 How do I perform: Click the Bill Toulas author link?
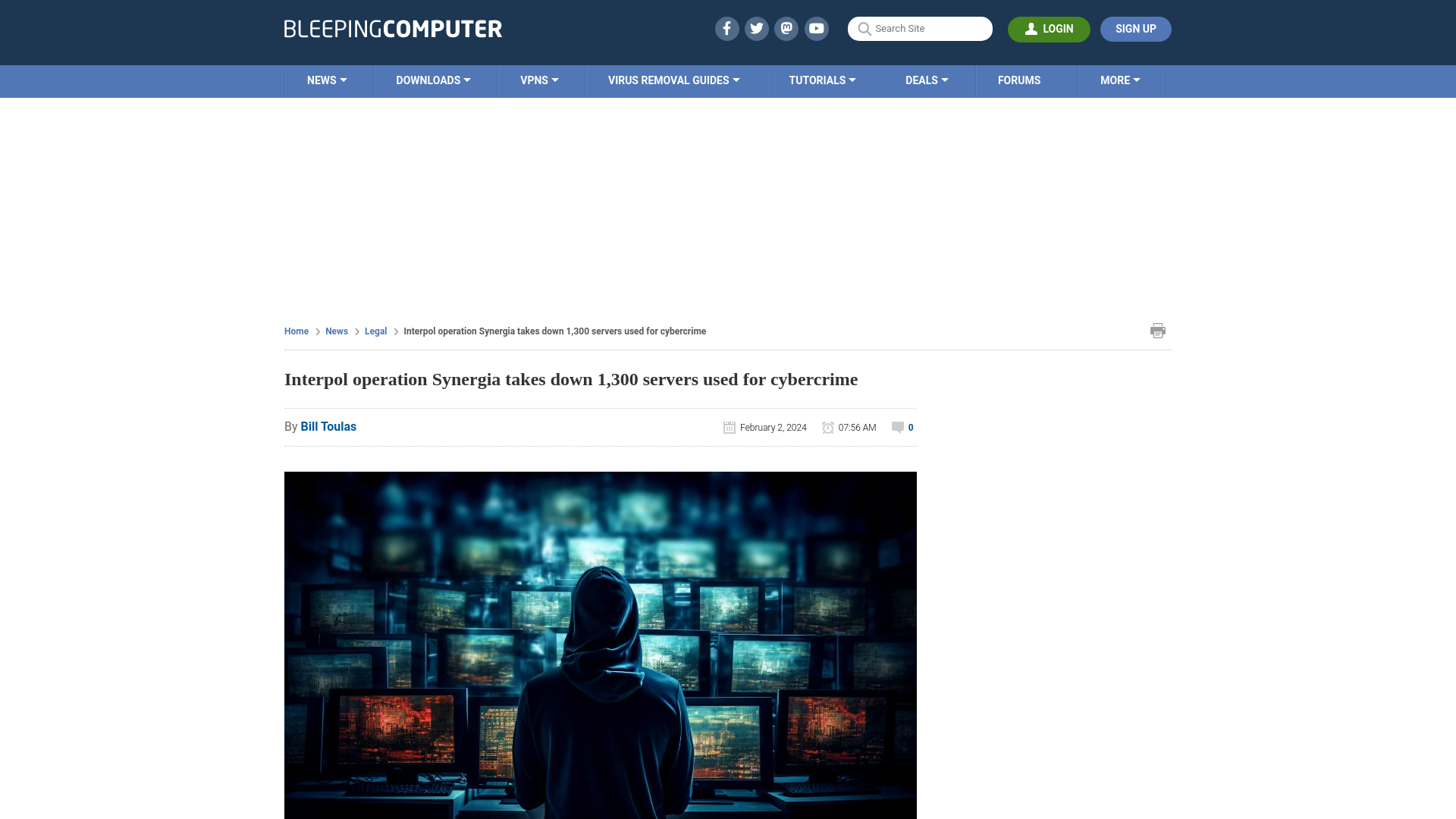click(328, 426)
